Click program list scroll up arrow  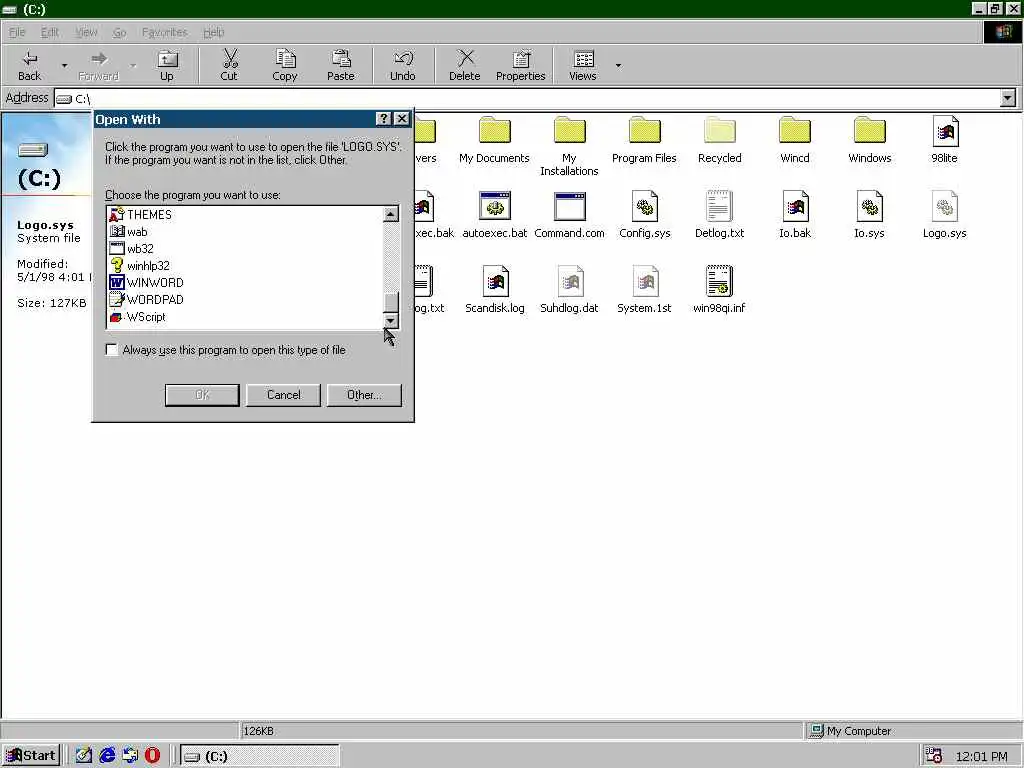pyautogui.click(x=391, y=214)
